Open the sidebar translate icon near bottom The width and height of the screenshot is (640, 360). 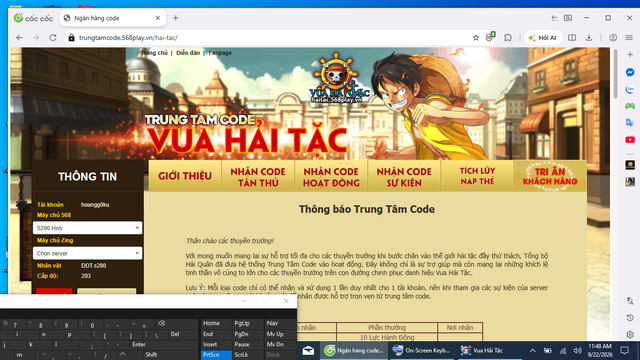630,301
